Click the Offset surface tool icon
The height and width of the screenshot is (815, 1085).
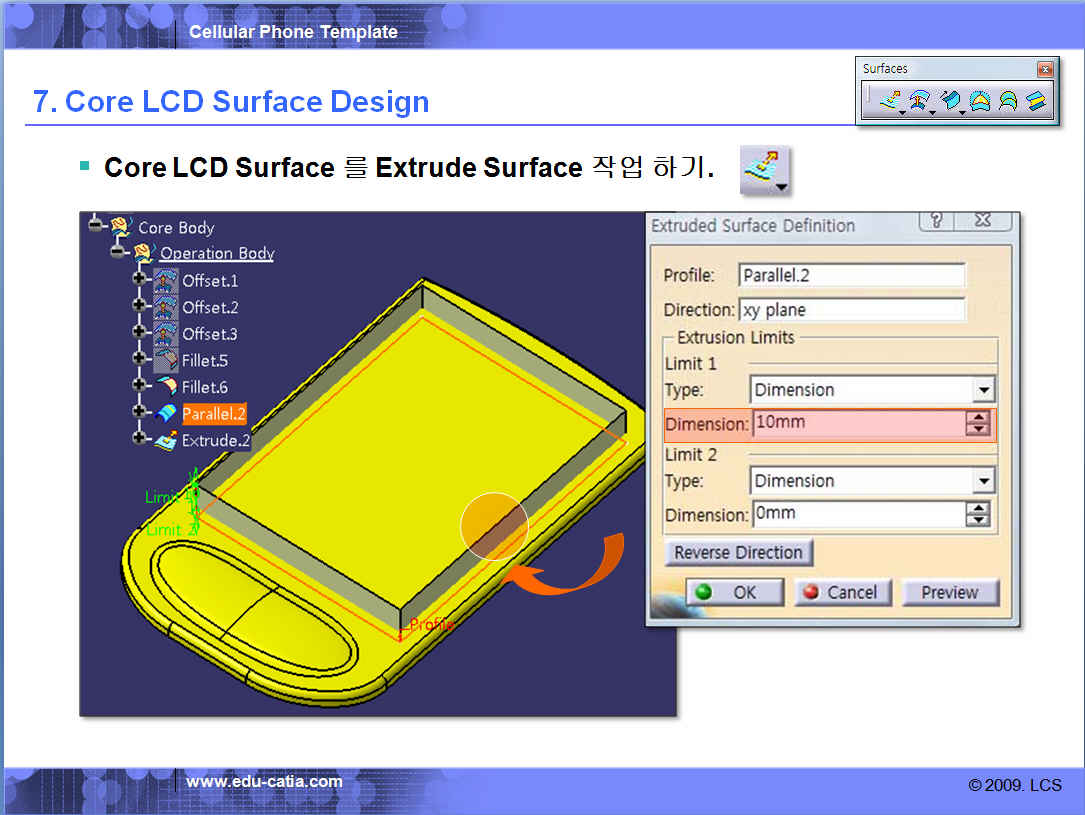pos(919,100)
